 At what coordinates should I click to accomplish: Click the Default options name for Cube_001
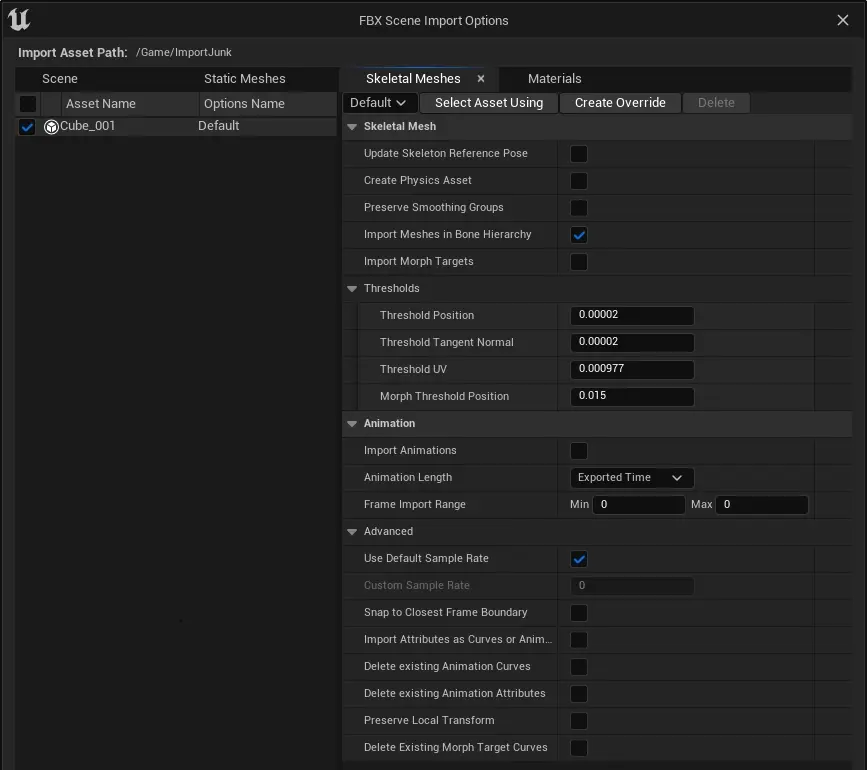pyautogui.click(x=218, y=126)
